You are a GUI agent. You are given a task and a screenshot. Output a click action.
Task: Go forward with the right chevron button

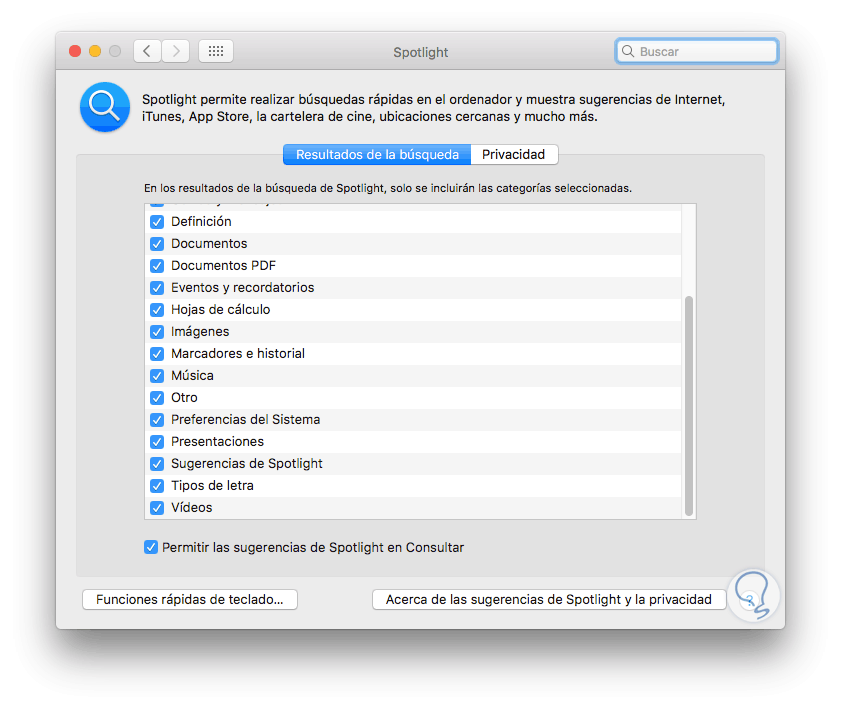[175, 51]
